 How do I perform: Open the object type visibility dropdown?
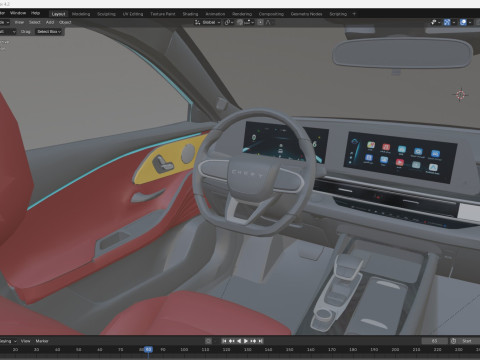[x=435, y=22]
